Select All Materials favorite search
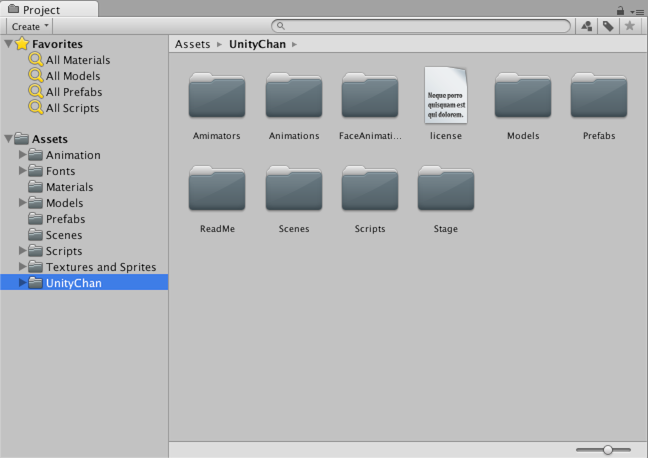648x458 pixels. [69, 60]
